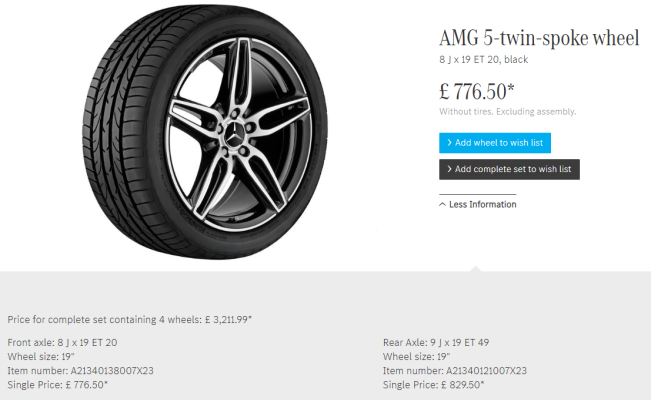651x400 pixels.
Task: Click the 'Without tires. Excluding assembly.' note
Action: point(507,112)
